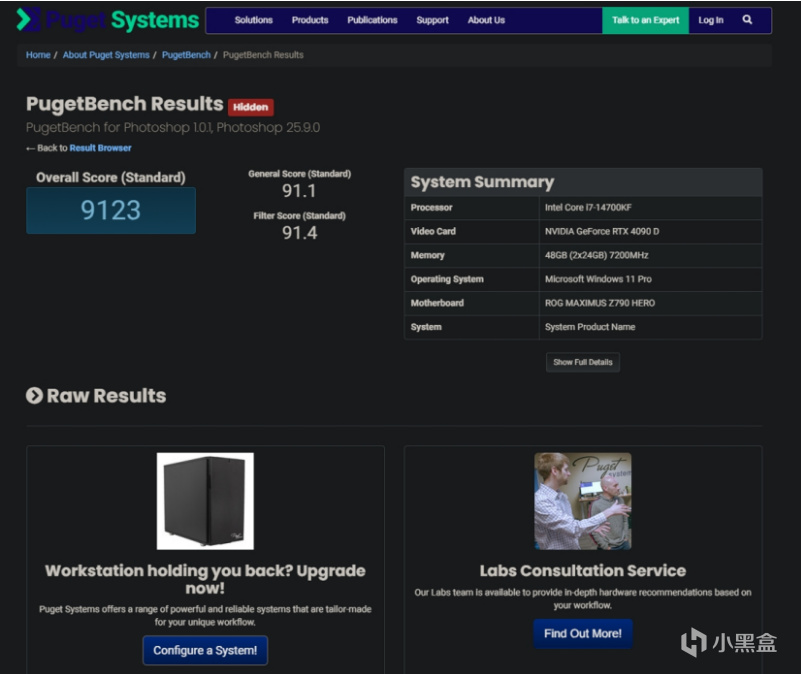Click Show Full Details button
The height and width of the screenshot is (674, 801).
coord(583,362)
